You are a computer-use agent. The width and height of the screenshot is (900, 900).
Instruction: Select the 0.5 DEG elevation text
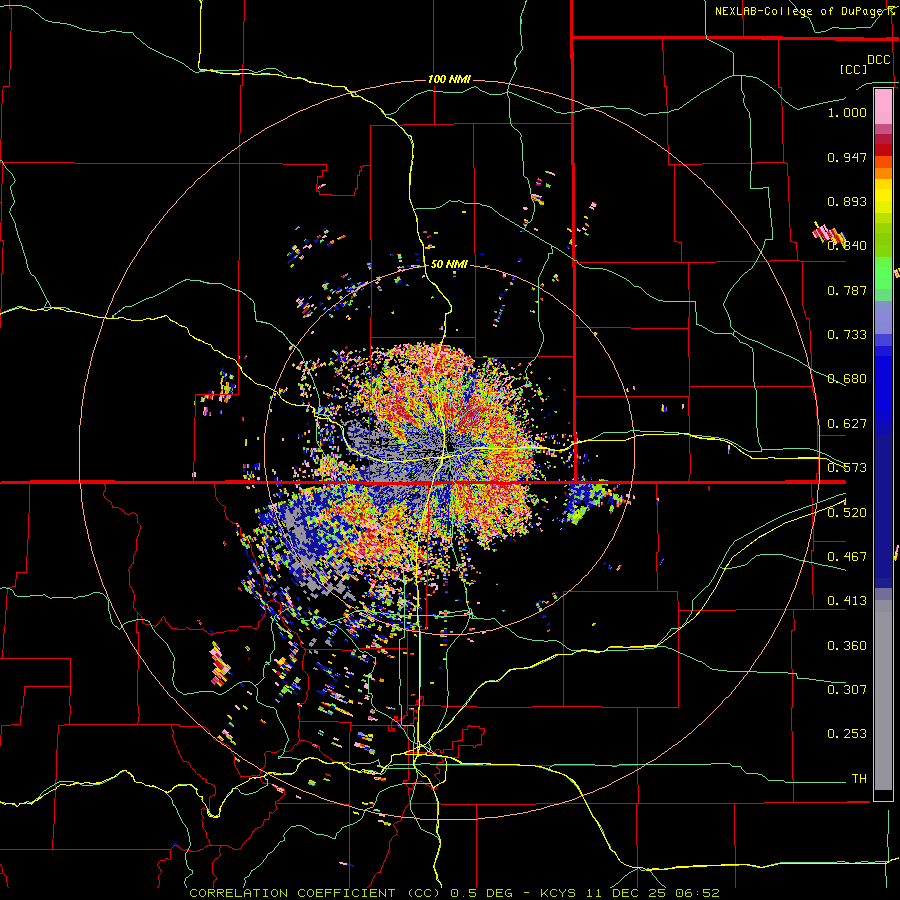pyautogui.click(x=480, y=893)
